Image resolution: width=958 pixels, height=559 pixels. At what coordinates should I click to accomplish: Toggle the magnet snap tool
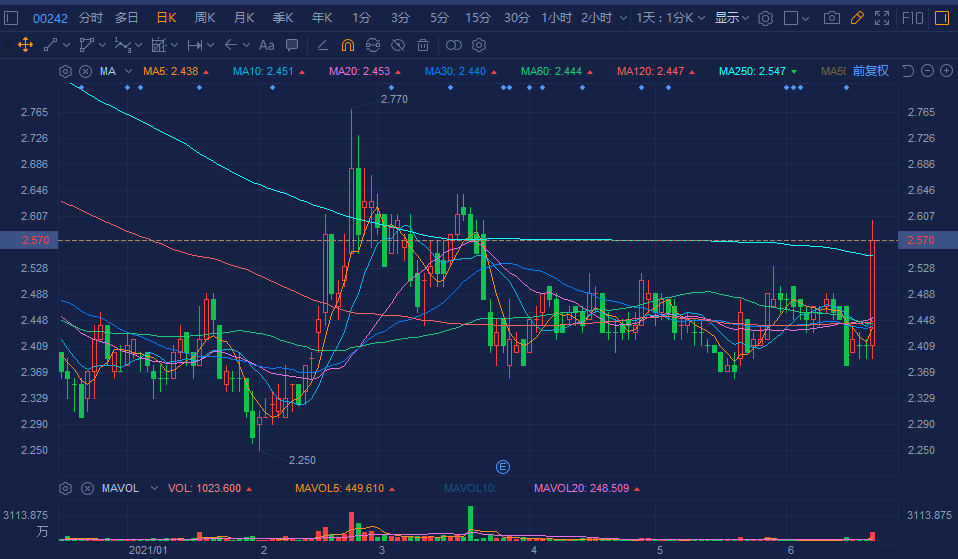pos(348,45)
